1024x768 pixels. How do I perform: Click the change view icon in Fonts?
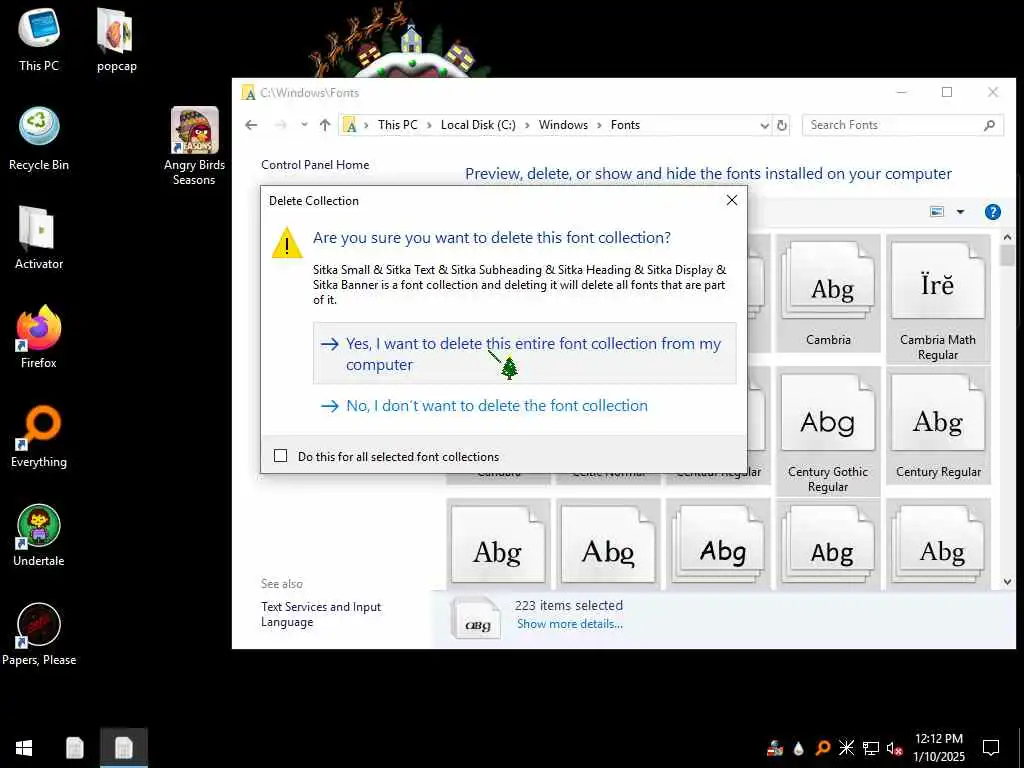[x=936, y=212]
